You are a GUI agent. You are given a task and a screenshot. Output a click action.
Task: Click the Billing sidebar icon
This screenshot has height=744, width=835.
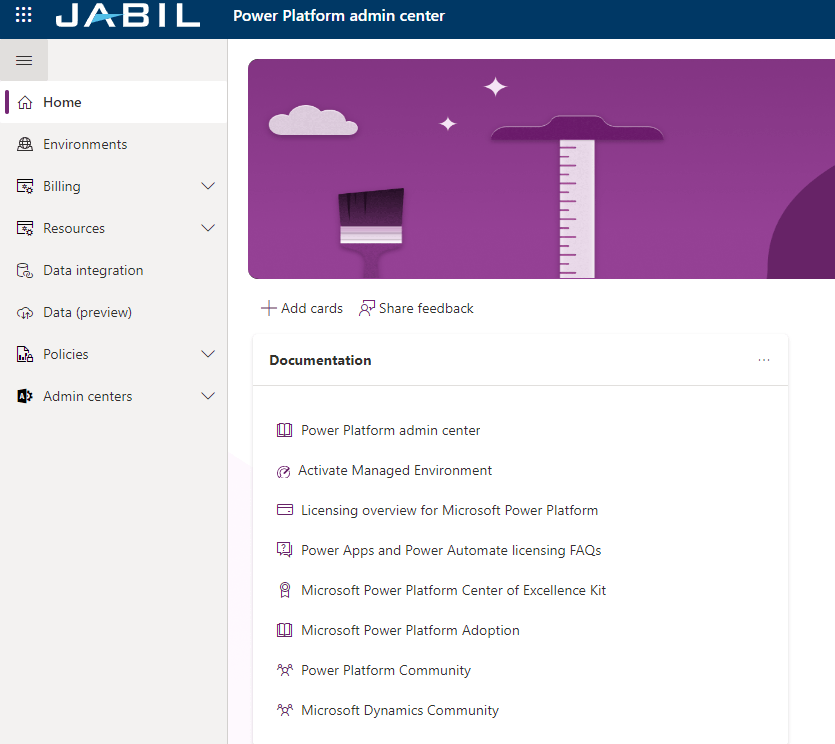click(25, 186)
